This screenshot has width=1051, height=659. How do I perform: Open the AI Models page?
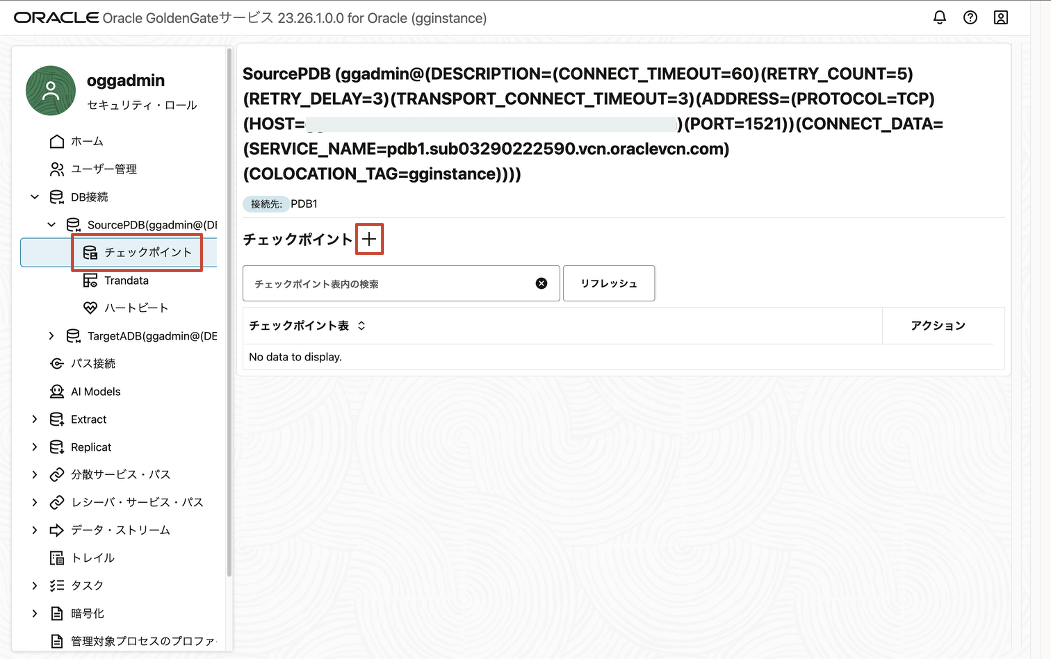[95, 391]
